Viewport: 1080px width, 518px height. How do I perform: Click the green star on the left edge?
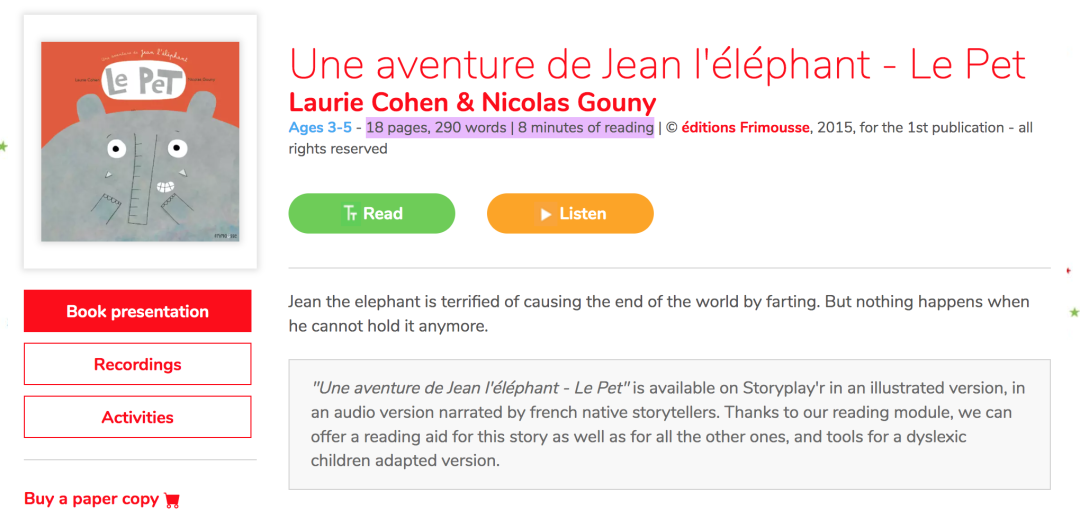pyautogui.click(x=4, y=147)
